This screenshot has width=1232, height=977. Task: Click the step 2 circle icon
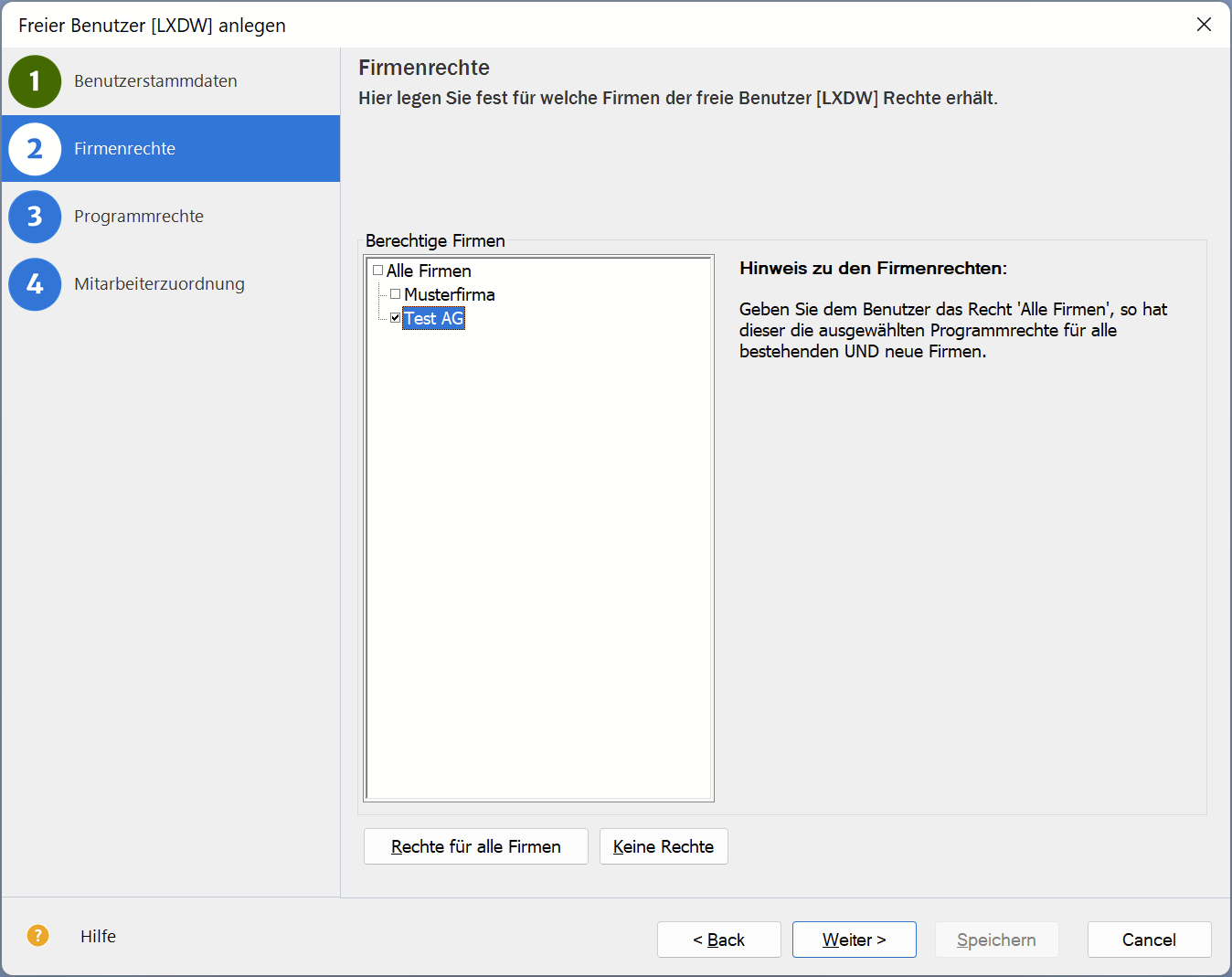[x=35, y=149]
